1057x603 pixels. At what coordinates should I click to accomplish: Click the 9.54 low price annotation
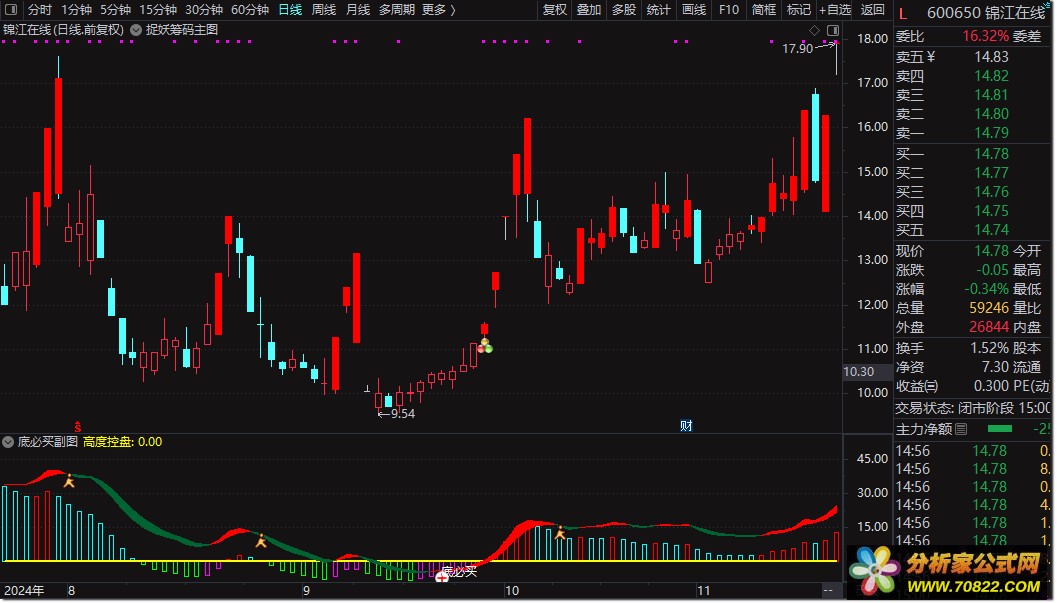tap(402, 414)
